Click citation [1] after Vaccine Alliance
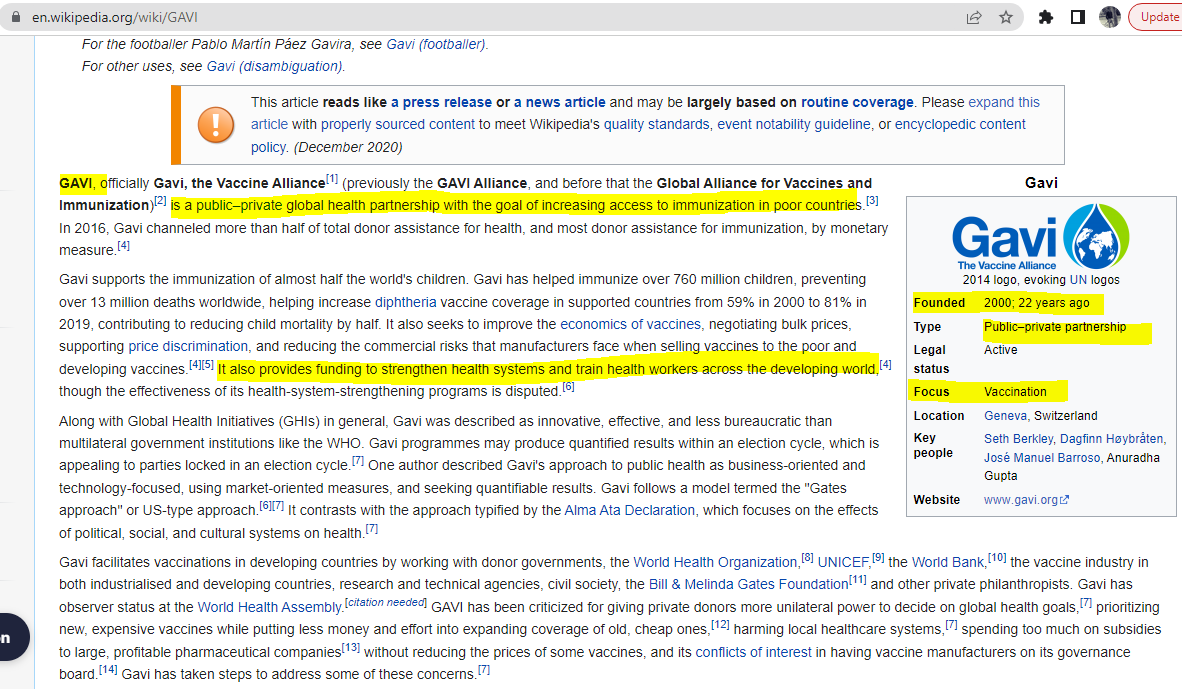Viewport: 1182px width, 689px height. tap(332, 179)
